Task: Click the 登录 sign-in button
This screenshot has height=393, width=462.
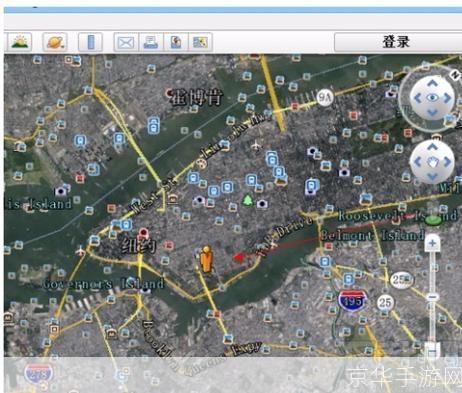Action: [398, 42]
